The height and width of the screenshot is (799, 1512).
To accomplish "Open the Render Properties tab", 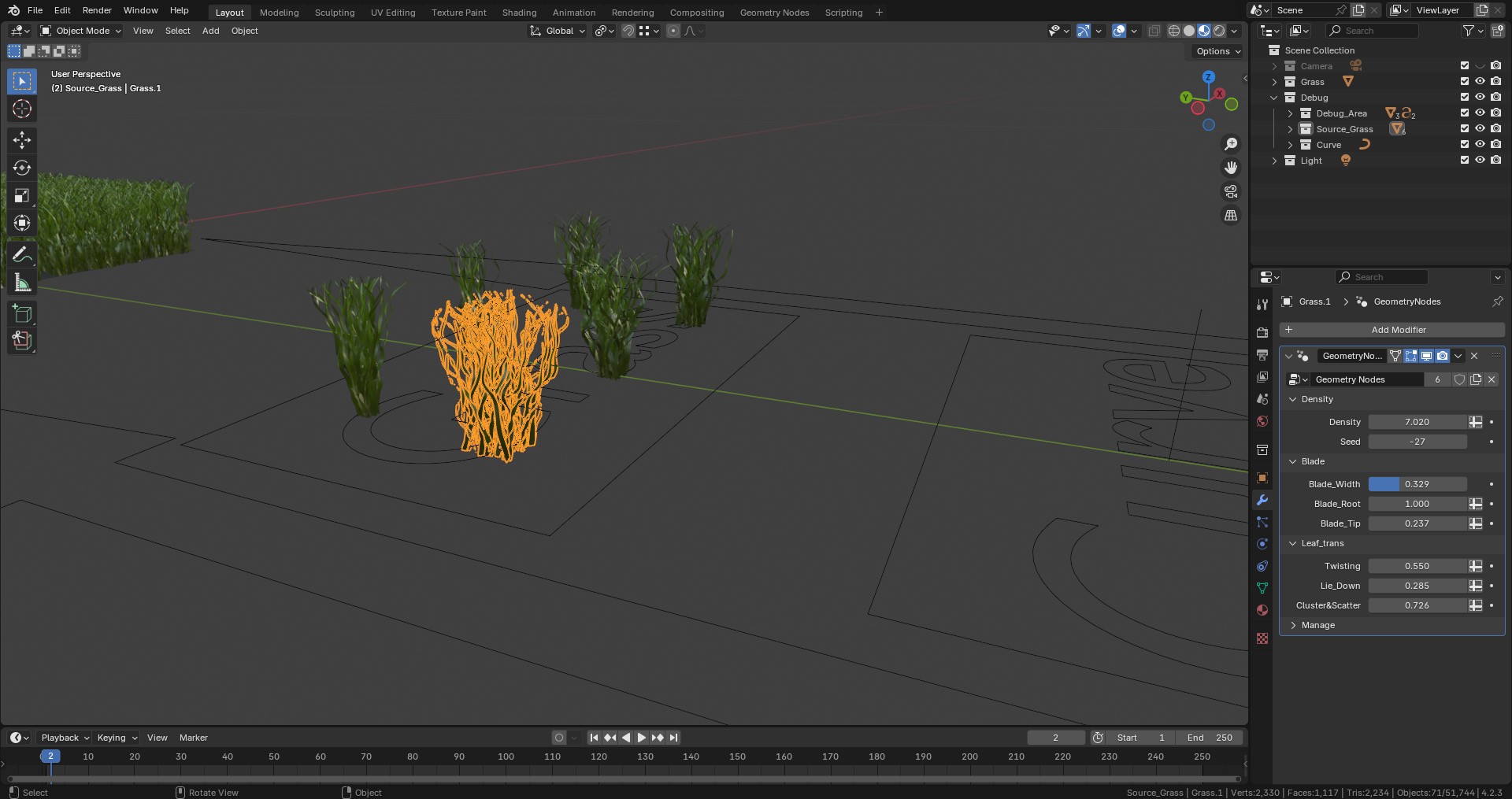I will (x=1262, y=331).
